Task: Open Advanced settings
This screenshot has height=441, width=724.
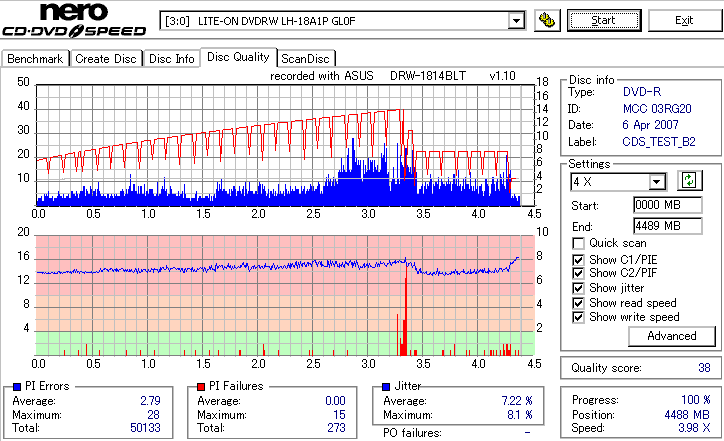Action: coord(672,336)
